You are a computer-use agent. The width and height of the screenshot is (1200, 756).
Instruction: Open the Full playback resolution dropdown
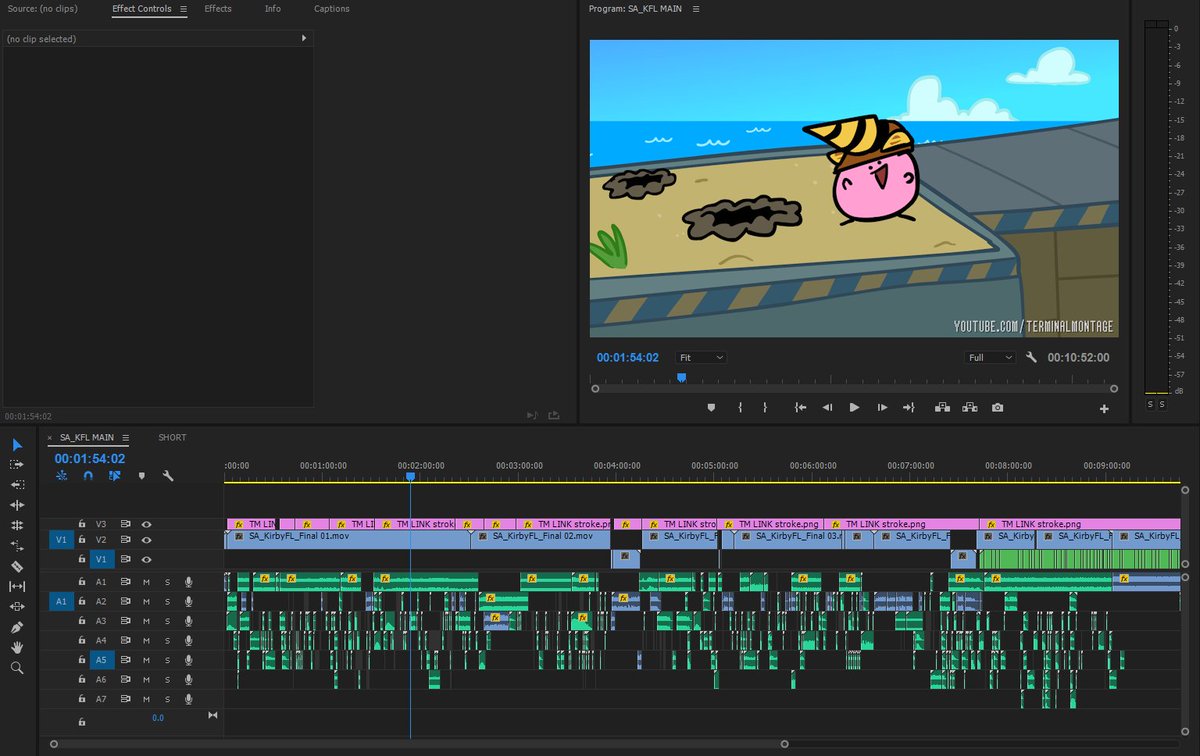[991, 357]
